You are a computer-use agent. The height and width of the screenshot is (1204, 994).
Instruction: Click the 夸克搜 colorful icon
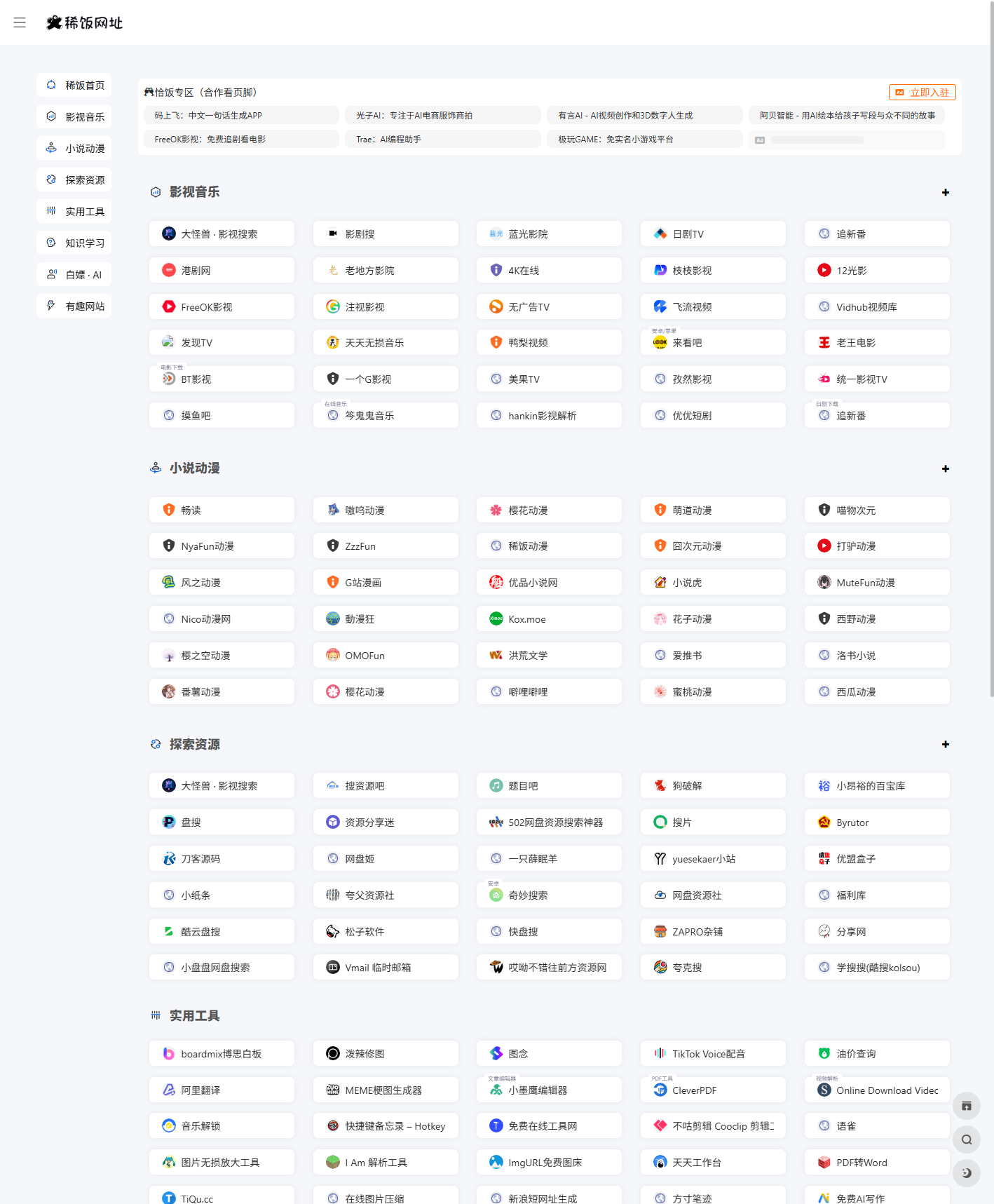660,967
